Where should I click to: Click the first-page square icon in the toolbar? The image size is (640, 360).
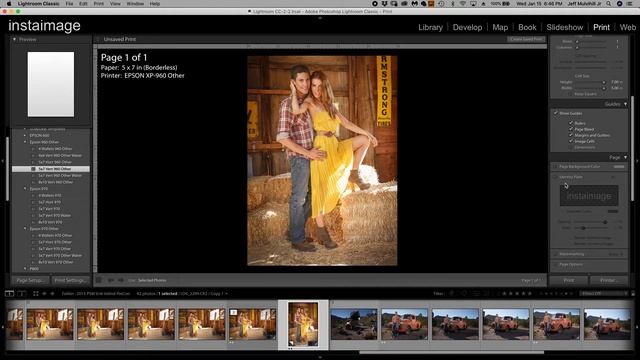click(x=98, y=280)
